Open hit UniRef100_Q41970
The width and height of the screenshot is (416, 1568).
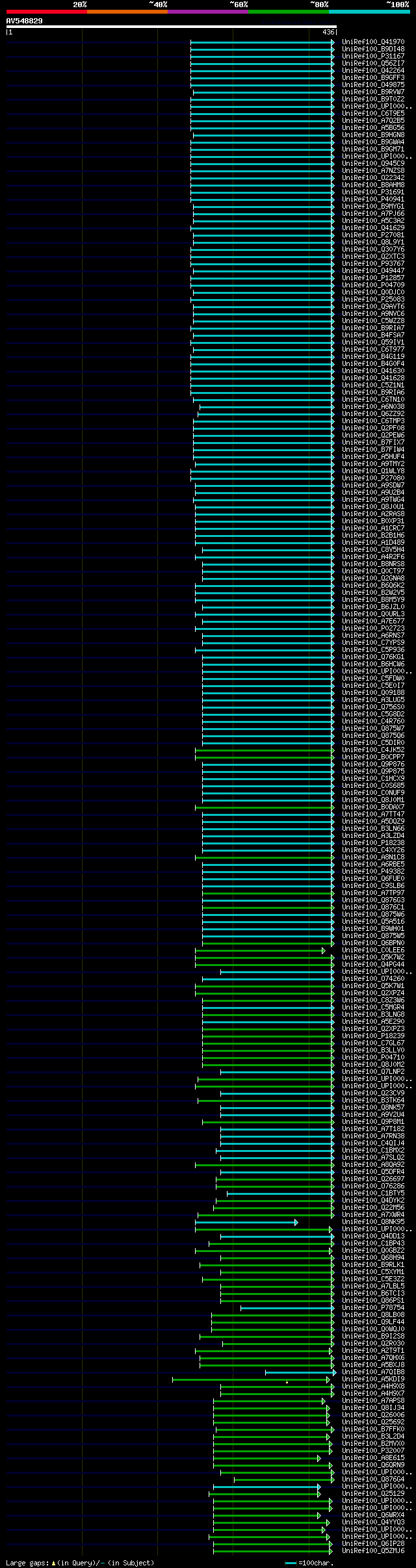[373, 42]
